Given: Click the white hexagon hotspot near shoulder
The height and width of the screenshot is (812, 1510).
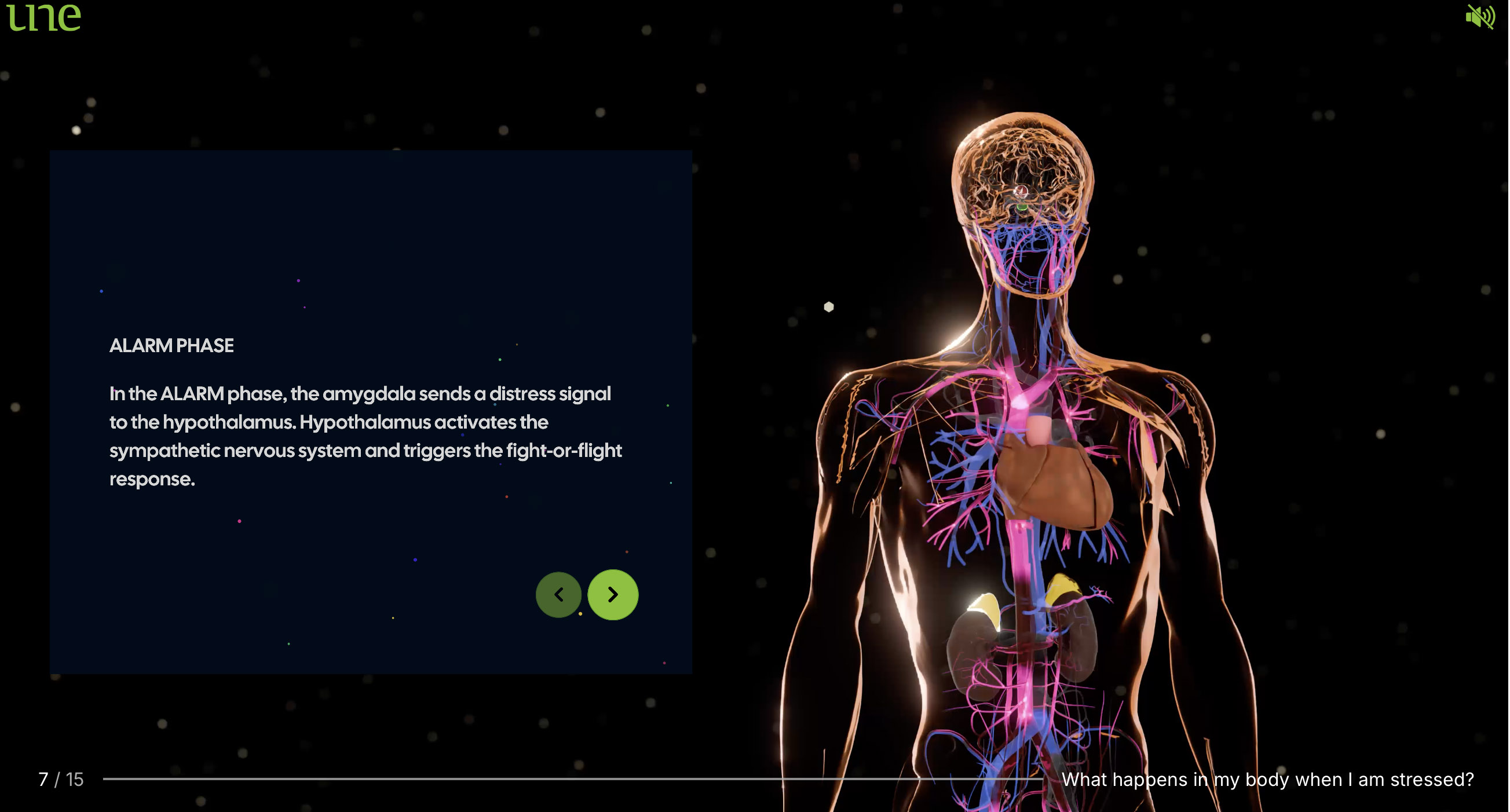Looking at the screenshot, I should (829, 306).
